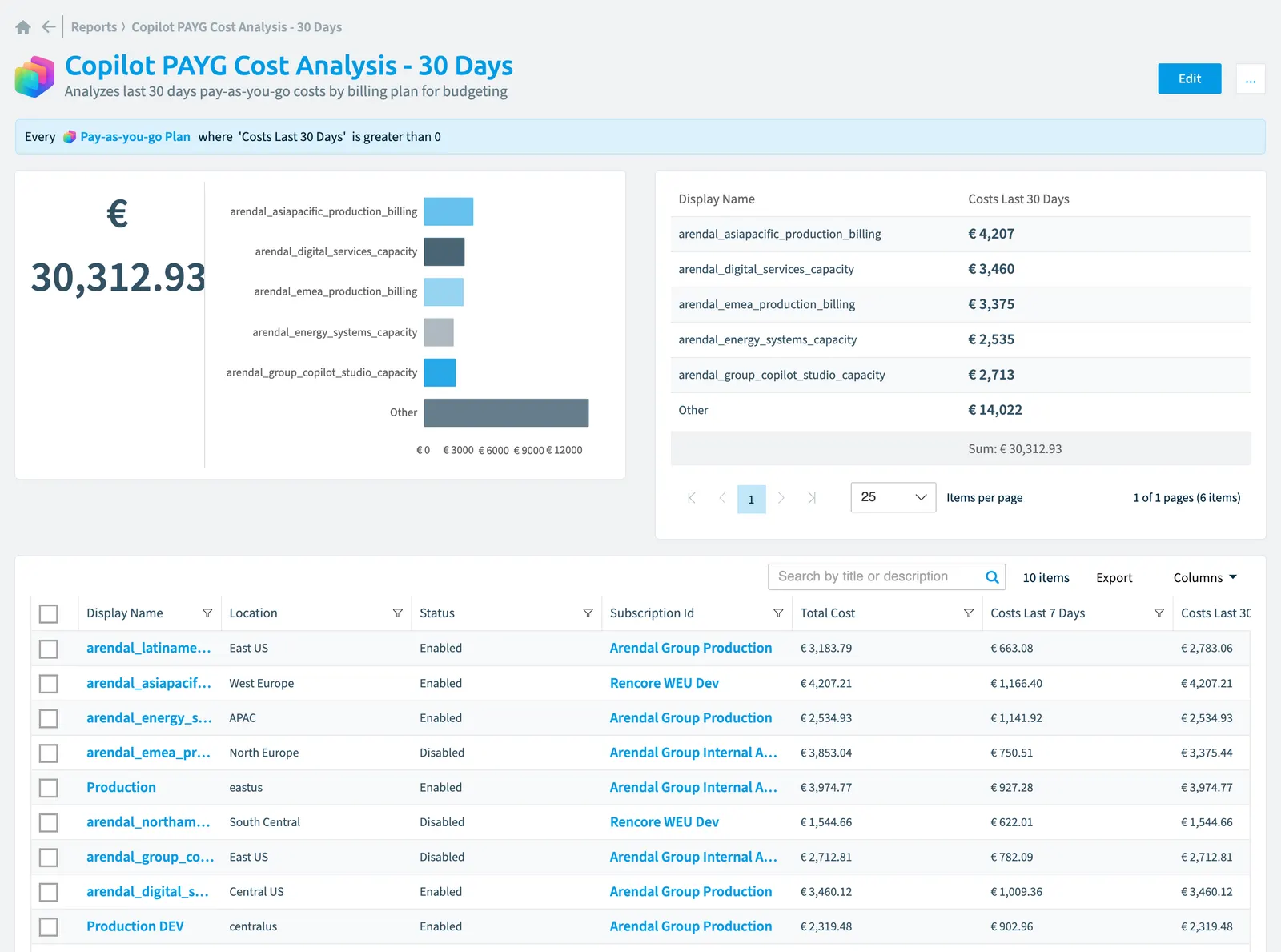Open filter on Subscription Id column
Viewport: 1281px width, 952px height.
pos(778,613)
